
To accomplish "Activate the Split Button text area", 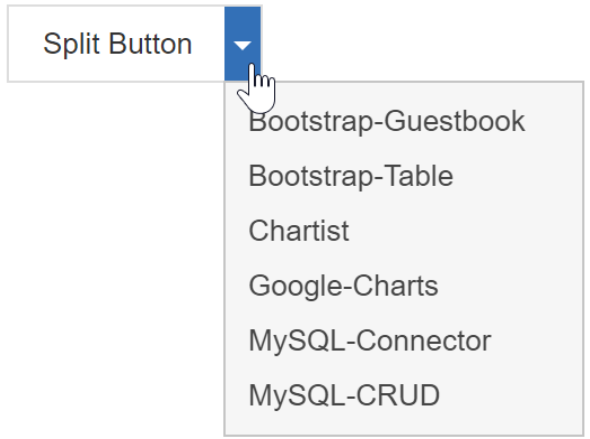I will click(x=117, y=44).
